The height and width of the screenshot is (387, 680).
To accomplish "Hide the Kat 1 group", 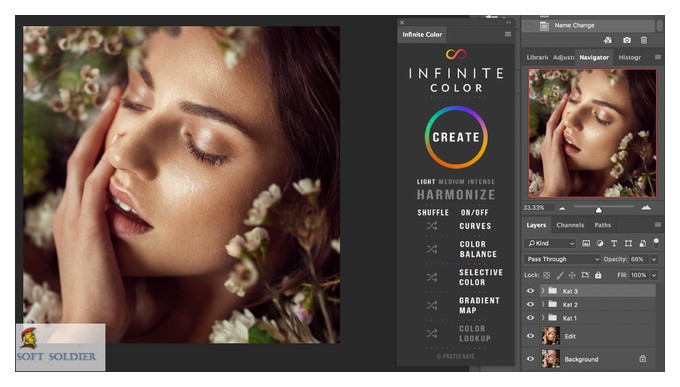I will (530, 318).
